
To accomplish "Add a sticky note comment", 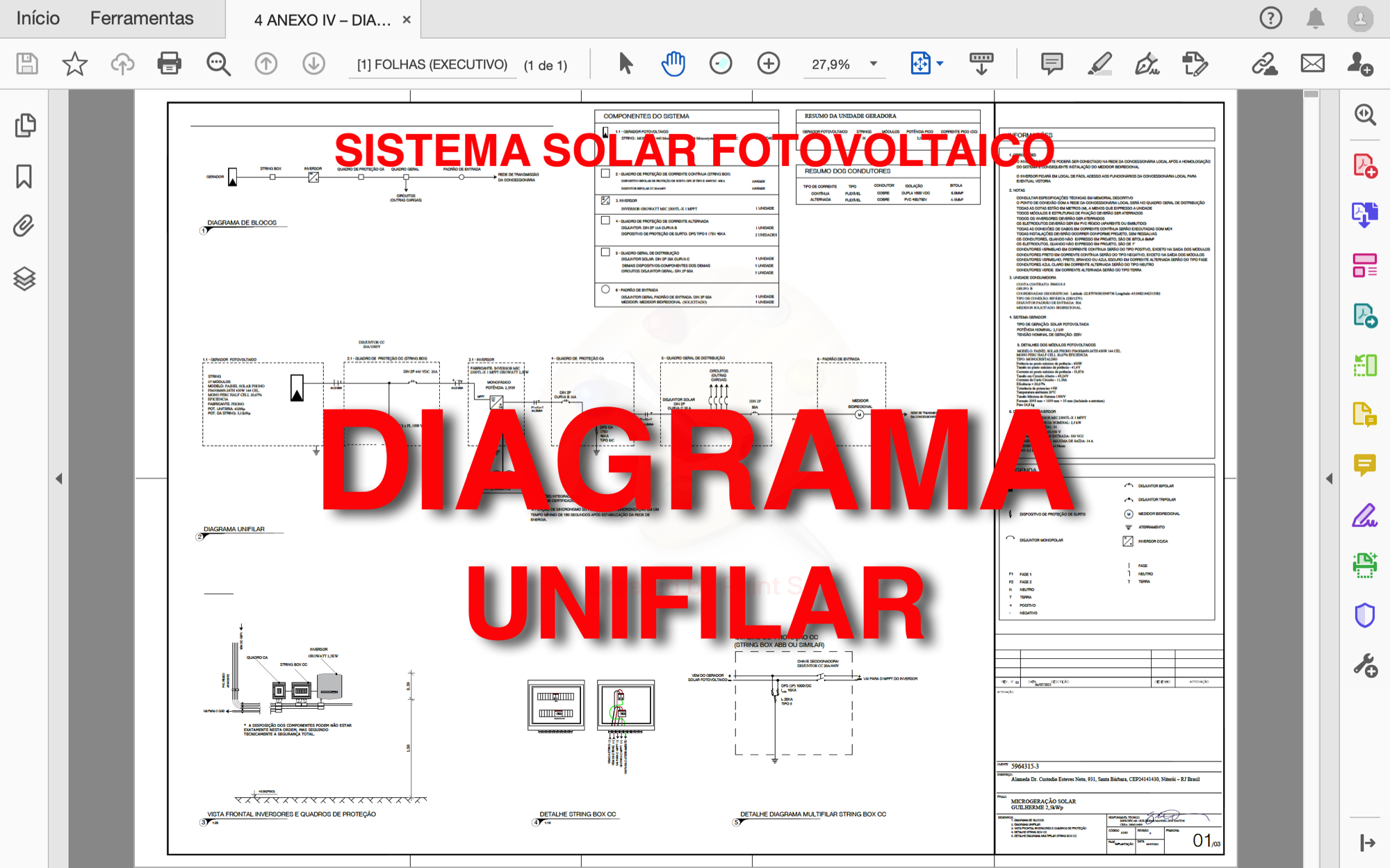I will pyautogui.click(x=1052, y=63).
